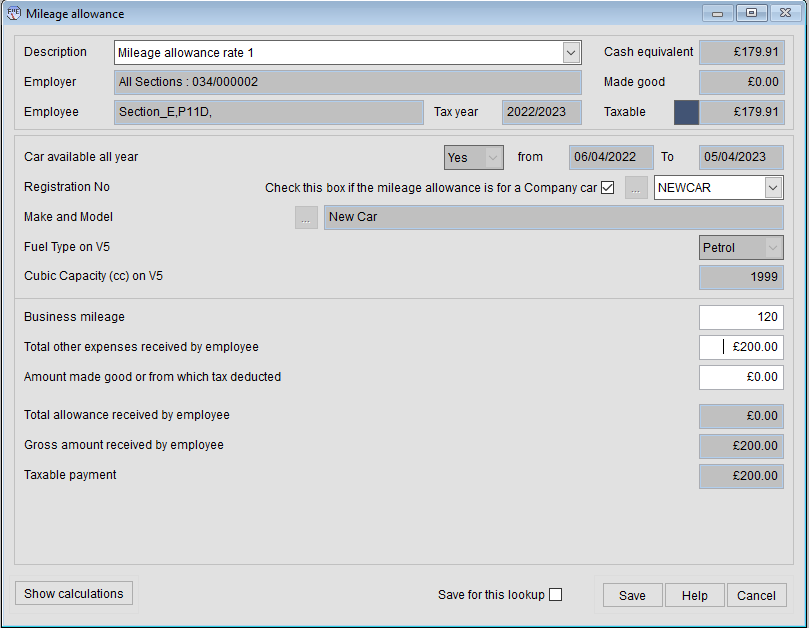Click the Business mileage input field
Image resolution: width=809 pixels, height=628 pixels.
741,317
